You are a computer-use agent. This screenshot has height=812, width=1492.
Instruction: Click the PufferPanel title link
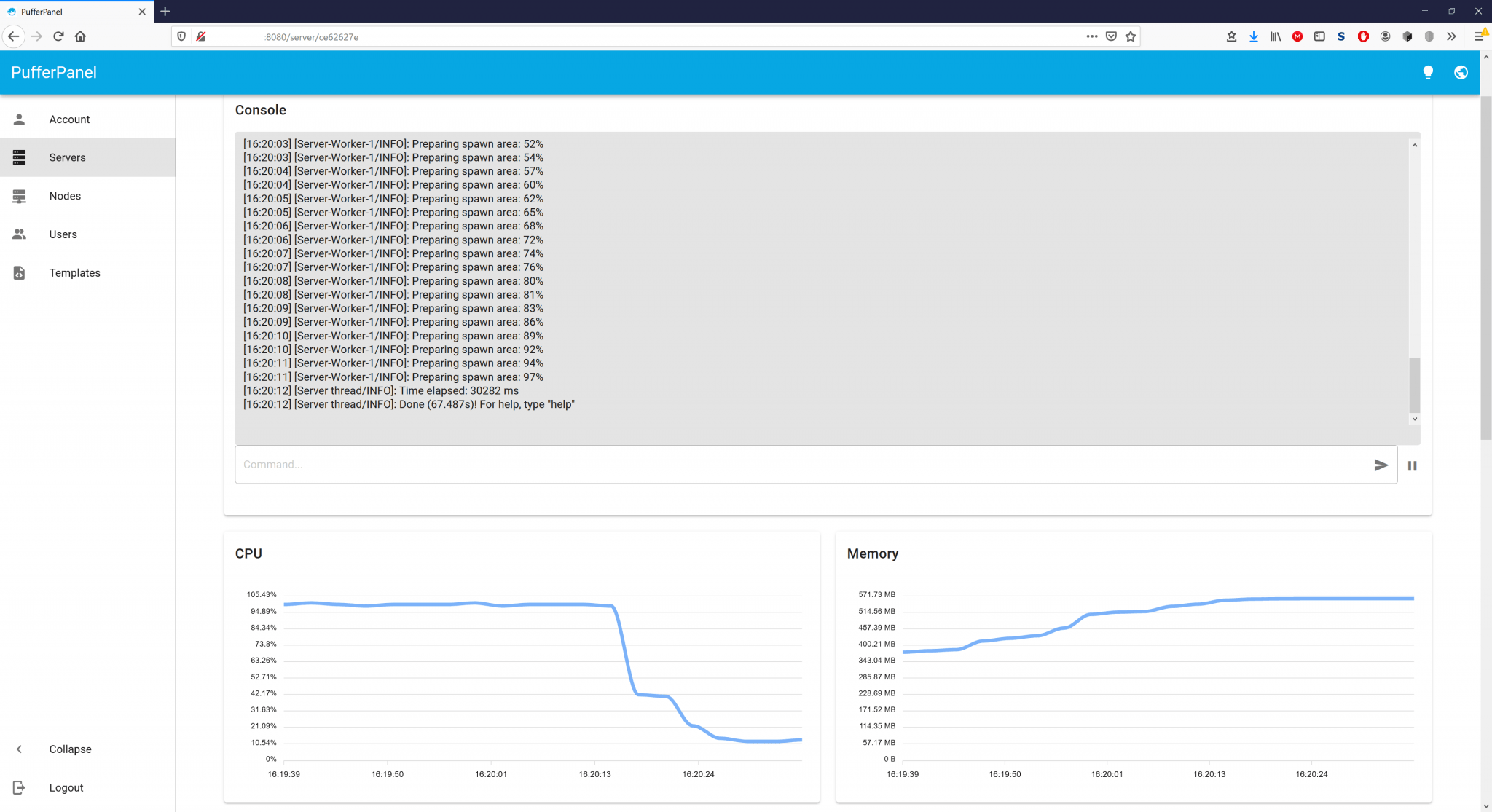tap(54, 72)
